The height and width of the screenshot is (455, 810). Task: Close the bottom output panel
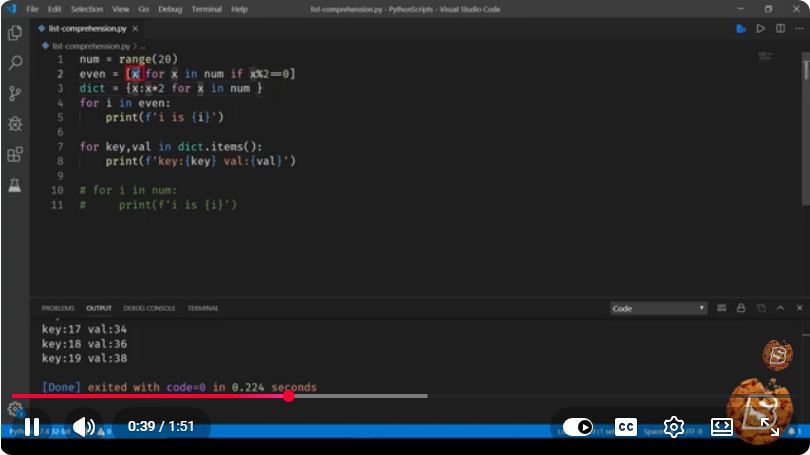pos(799,308)
